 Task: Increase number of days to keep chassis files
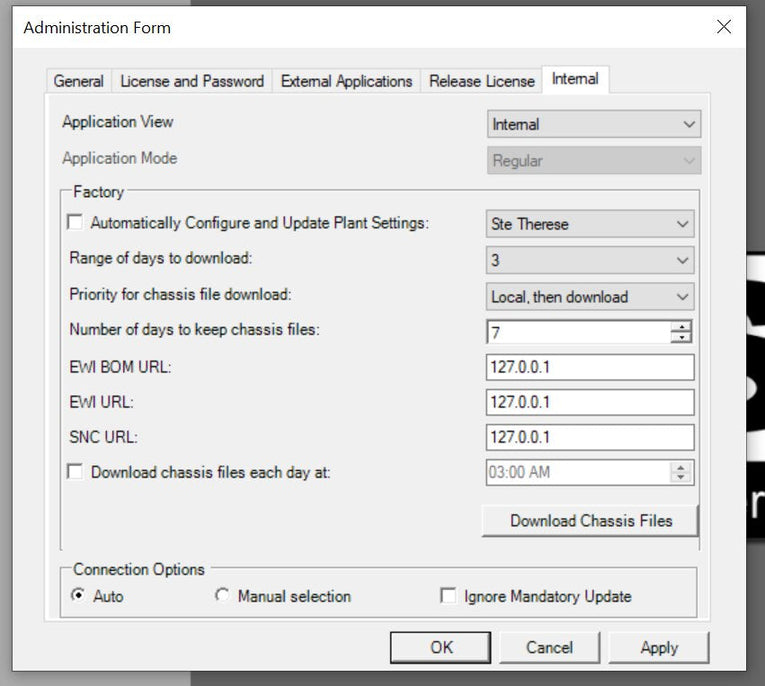[x=681, y=326]
